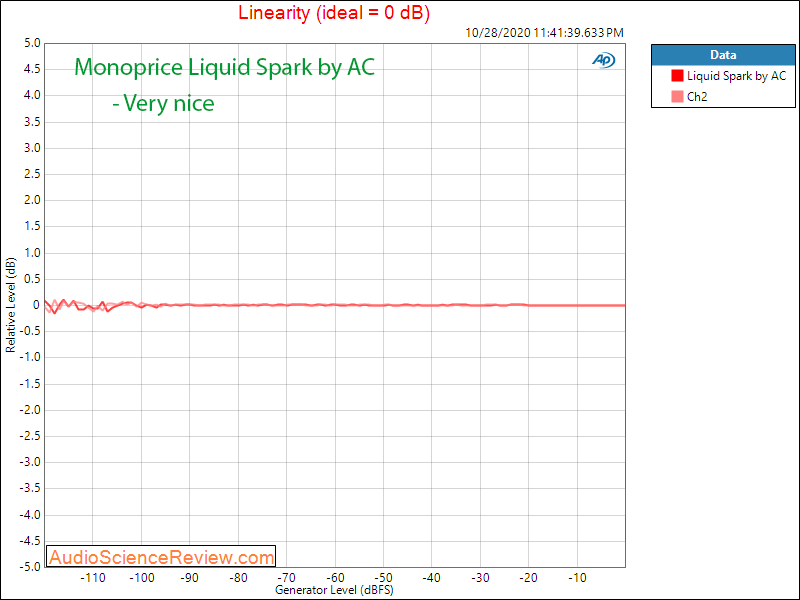Click the 3.0 y-axis tick label
Viewport: 800px width, 600px height.
coord(32,148)
